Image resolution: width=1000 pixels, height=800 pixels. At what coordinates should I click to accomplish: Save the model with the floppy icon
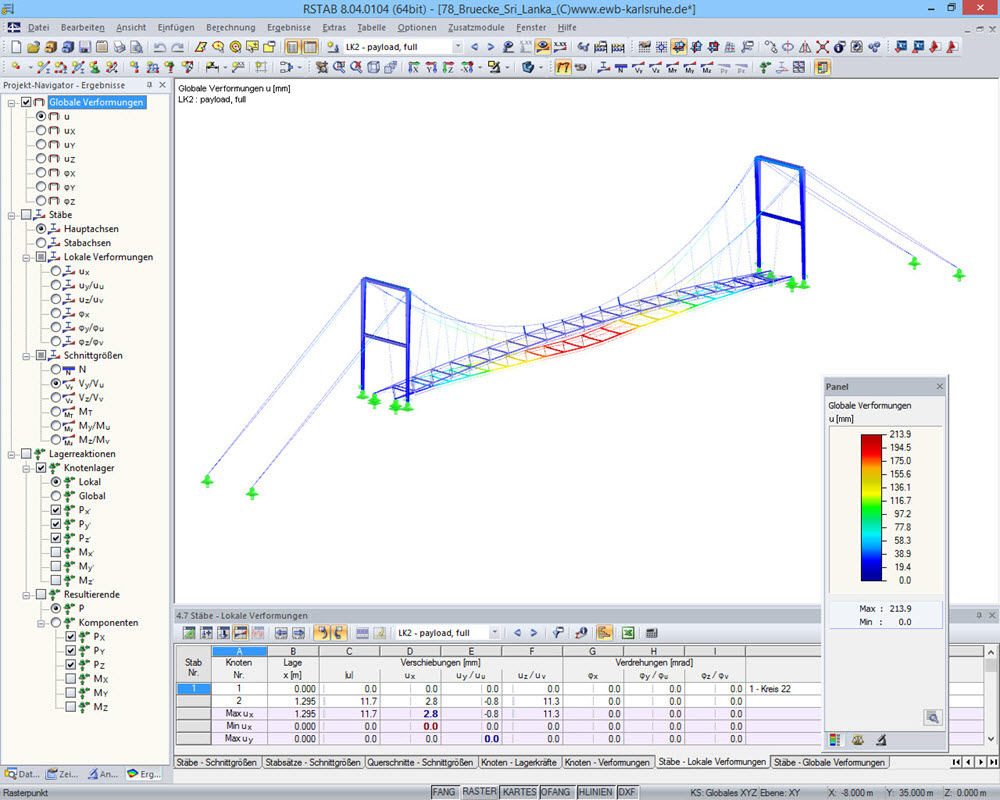85,47
